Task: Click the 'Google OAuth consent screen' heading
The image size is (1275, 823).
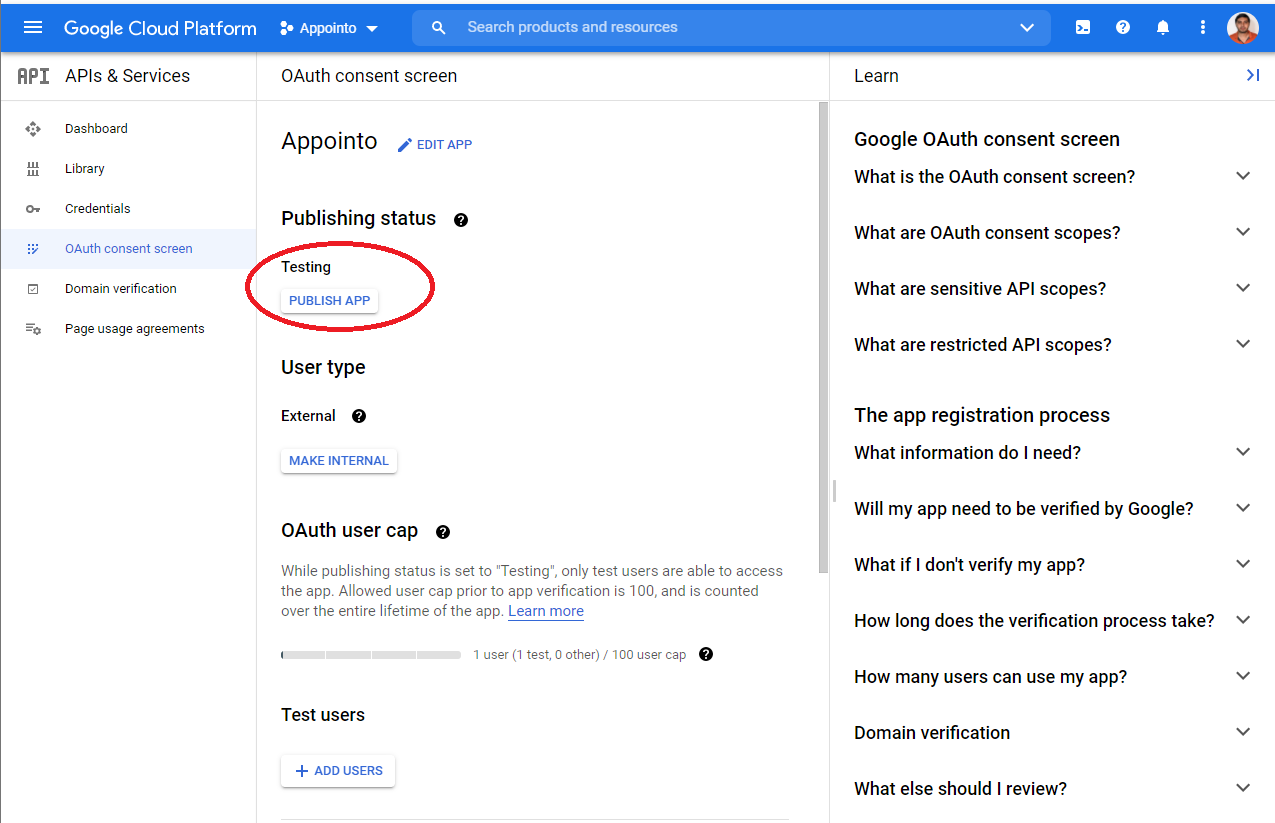Action: coord(987,139)
